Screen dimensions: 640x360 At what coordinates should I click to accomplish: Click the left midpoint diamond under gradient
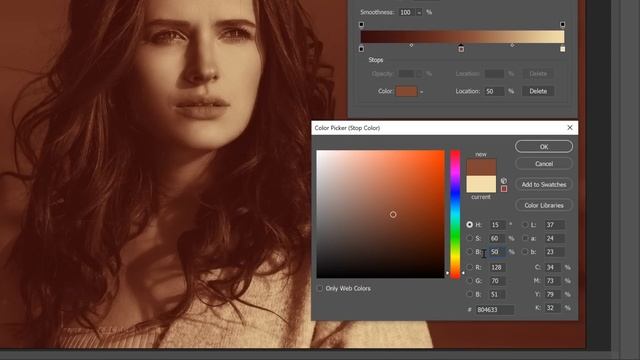point(411,45)
